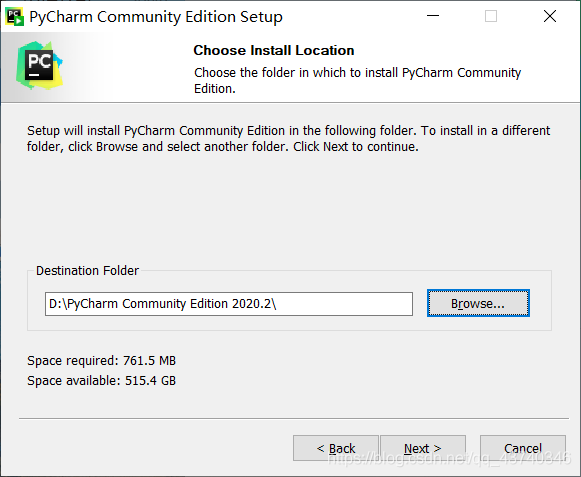
Task: Click the PyCharm installer icon in title bar
Action: (15, 17)
